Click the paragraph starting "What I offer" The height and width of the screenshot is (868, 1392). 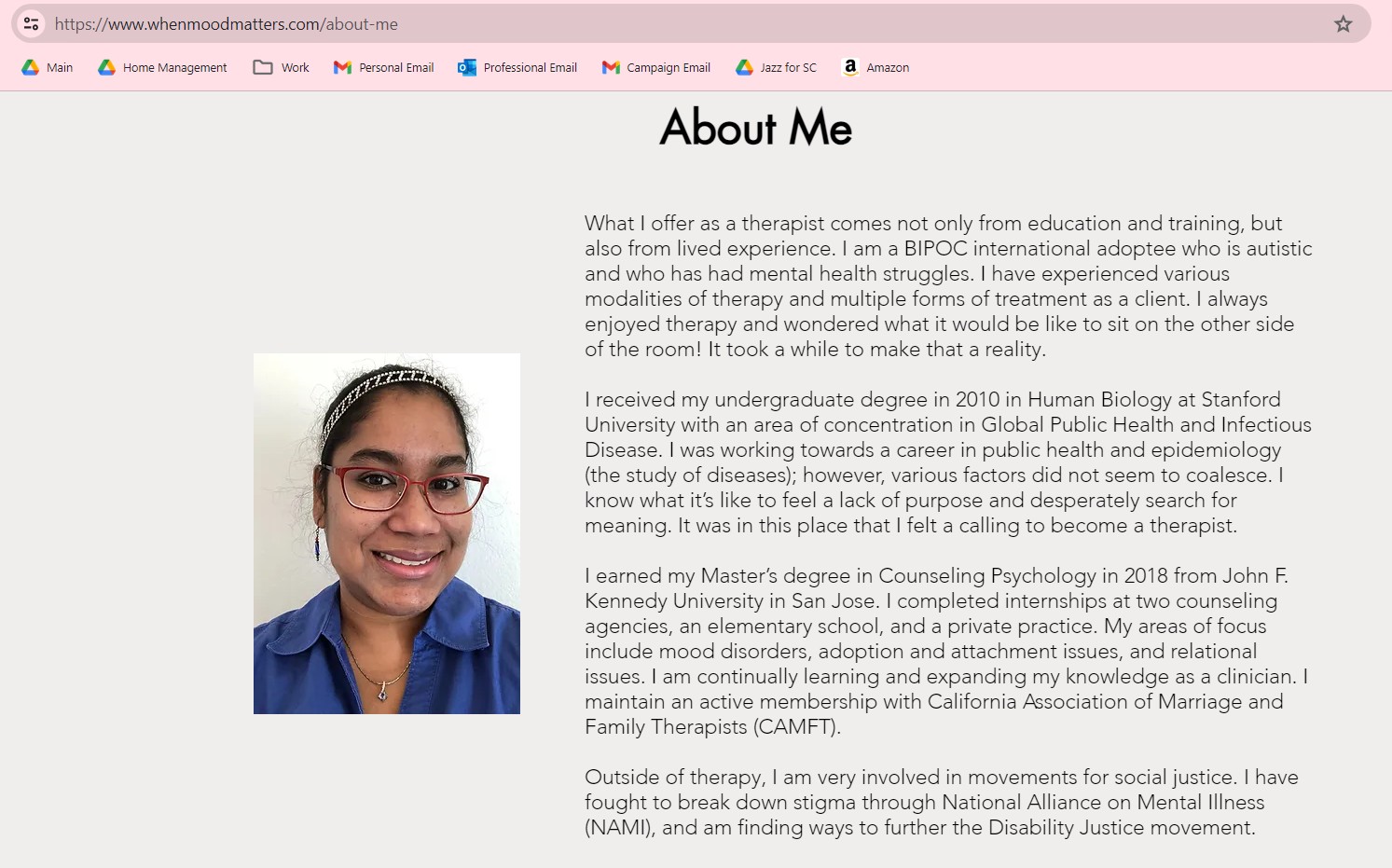point(946,286)
